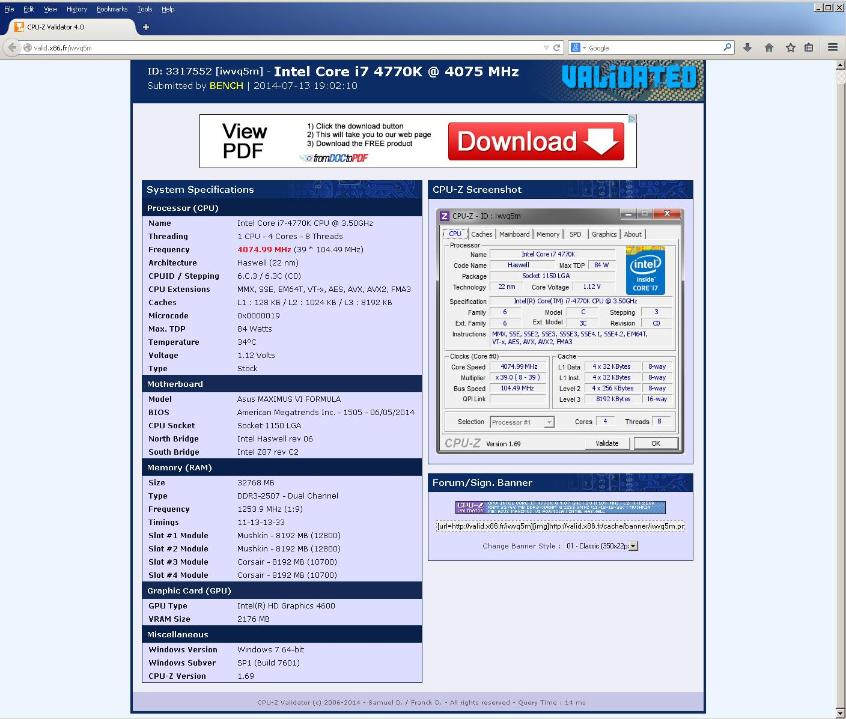
Task: Click the Intel(R) HD Graphics 4600 value
Action: point(286,606)
